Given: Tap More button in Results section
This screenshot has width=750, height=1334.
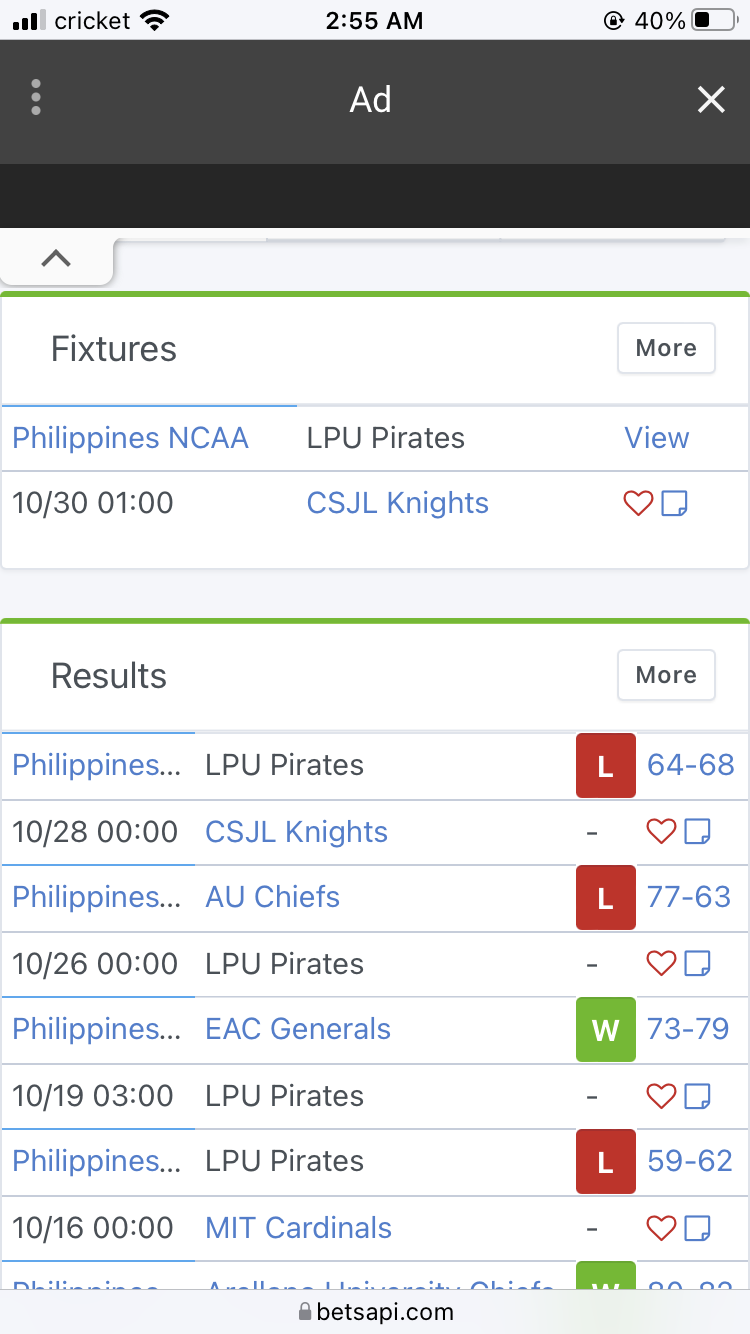Looking at the screenshot, I should coord(666,675).
